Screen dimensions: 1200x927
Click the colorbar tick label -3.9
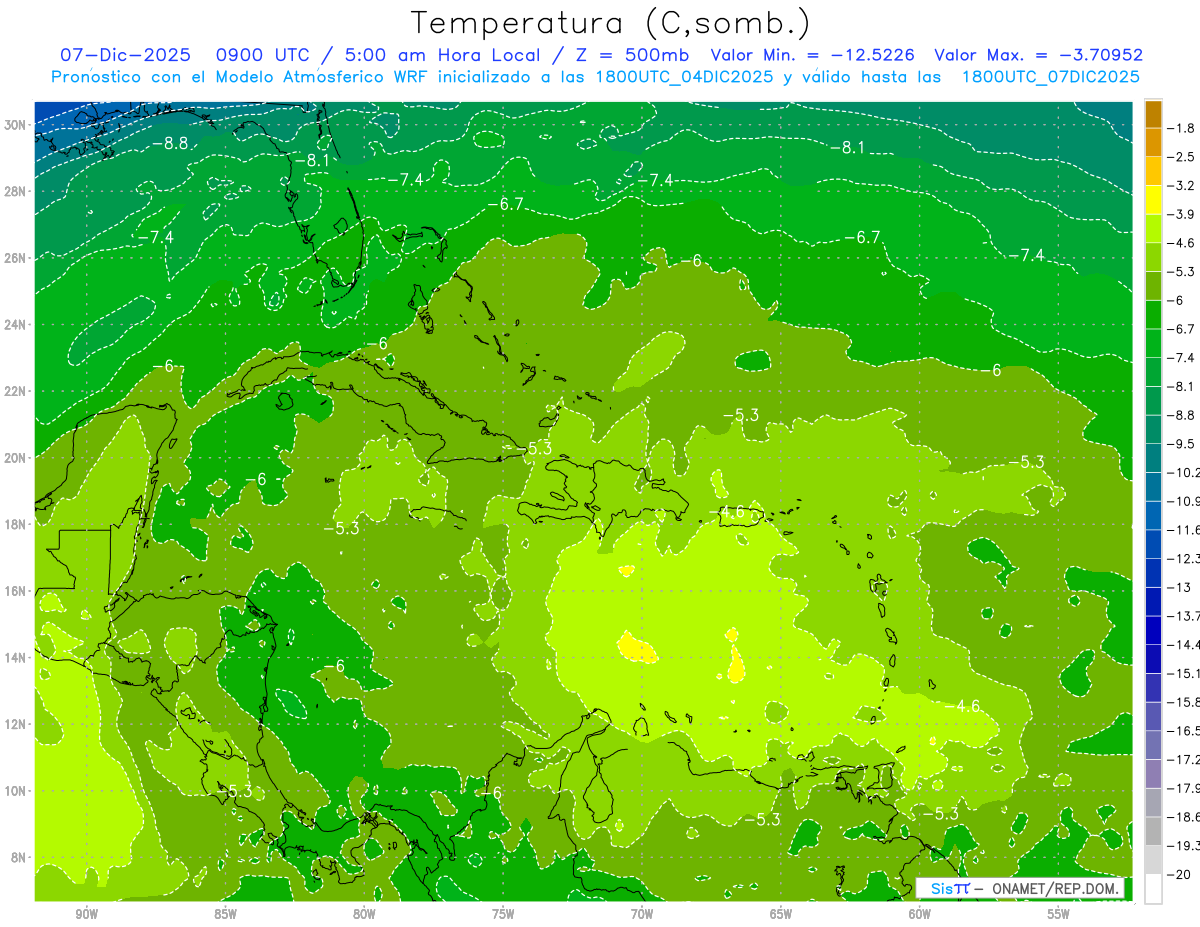pos(1182,214)
